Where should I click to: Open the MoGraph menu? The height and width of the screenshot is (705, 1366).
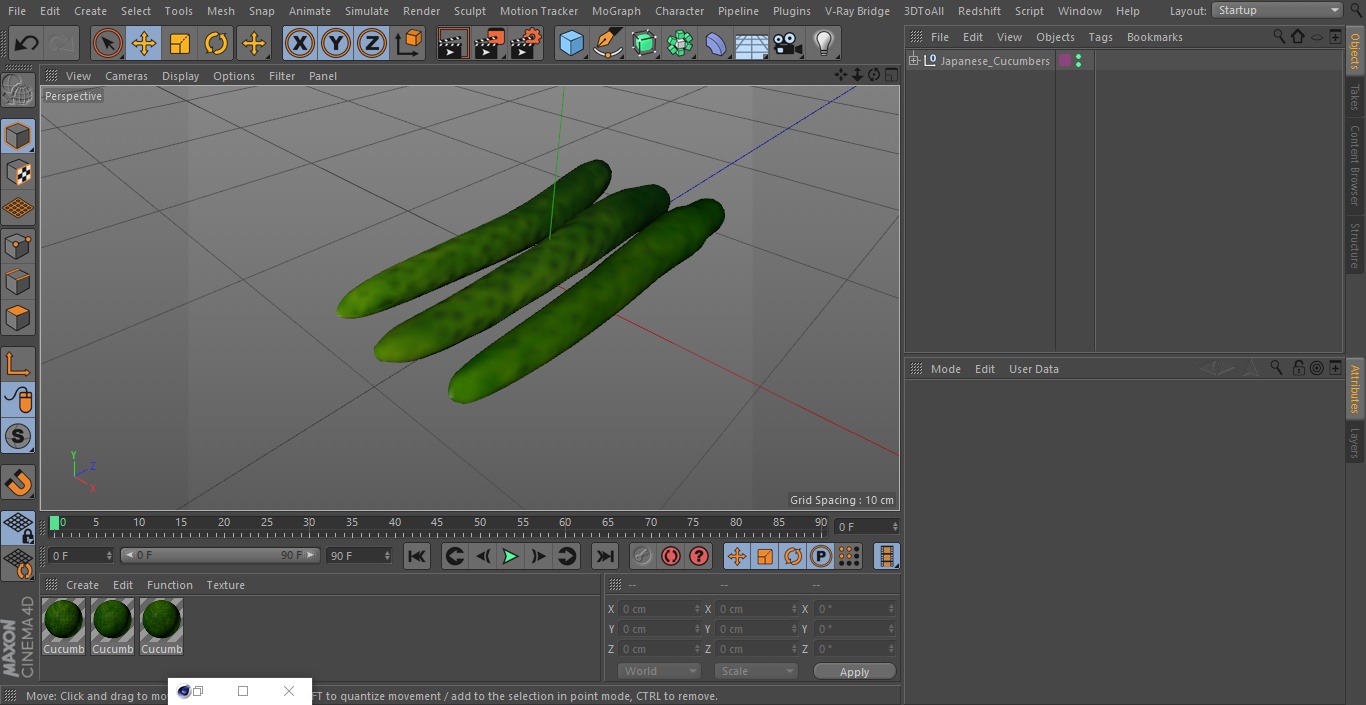[616, 11]
